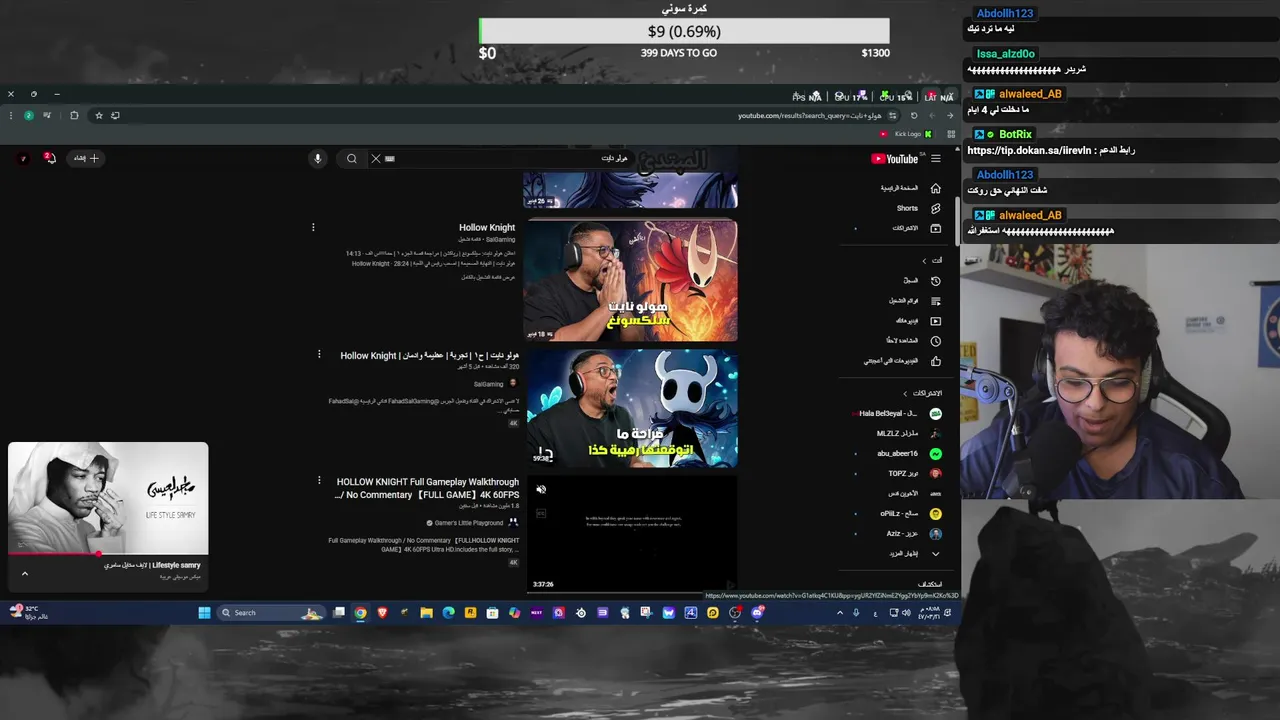The image size is (1280, 720).
Task: Open the YouTube Create button
Action: click(x=87, y=158)
